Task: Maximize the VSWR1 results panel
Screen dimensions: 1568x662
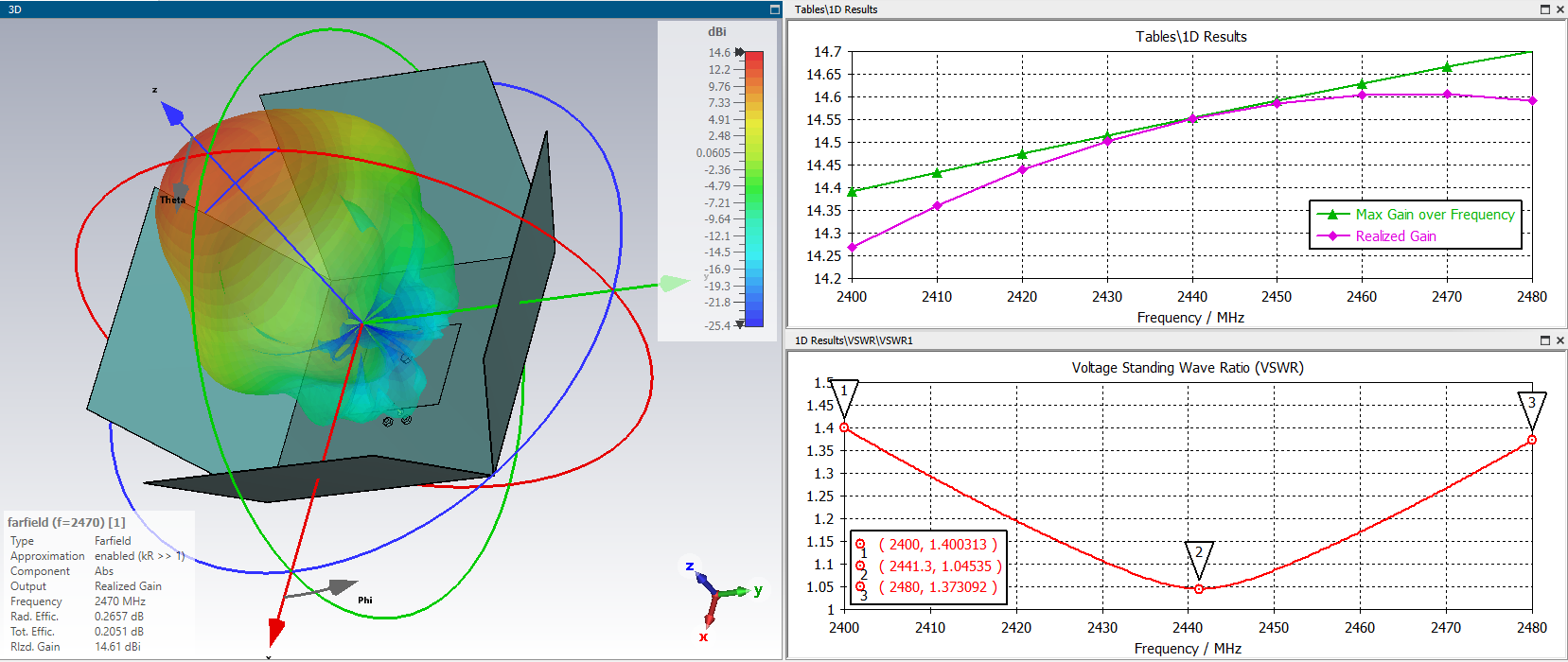Action: pos(1545,340)
